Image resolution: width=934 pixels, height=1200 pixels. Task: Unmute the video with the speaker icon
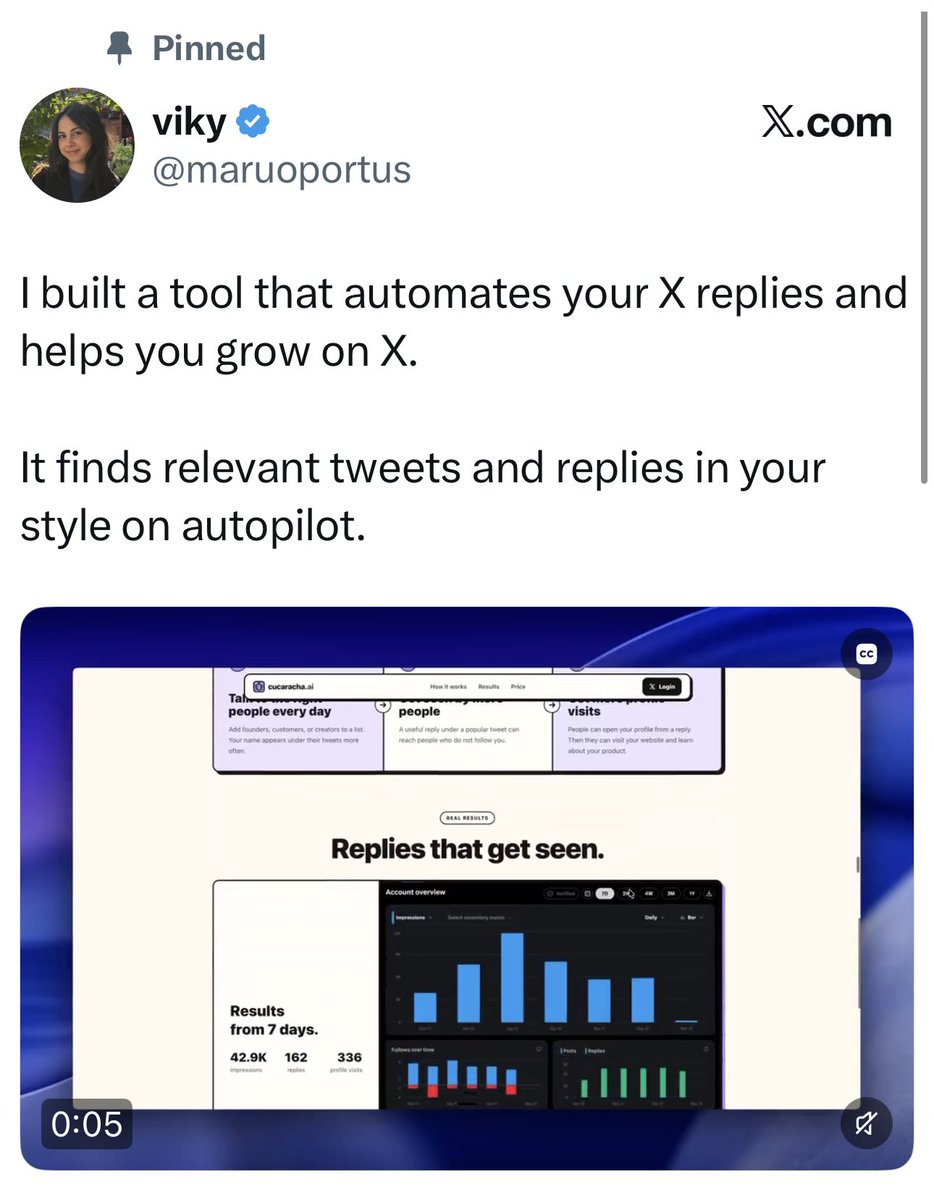click(866, 1124)
